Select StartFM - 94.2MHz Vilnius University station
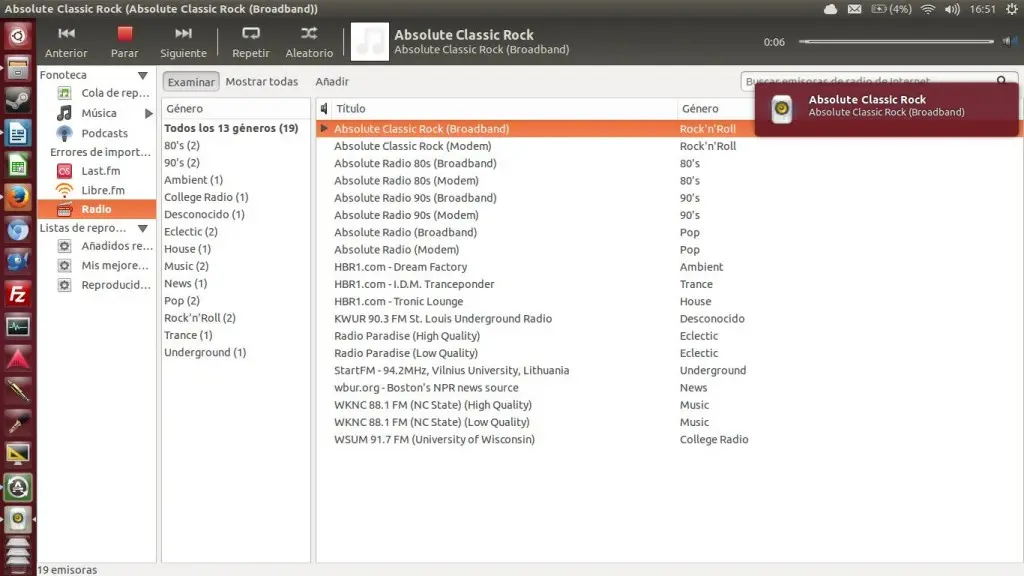 (x=451, y=370)
